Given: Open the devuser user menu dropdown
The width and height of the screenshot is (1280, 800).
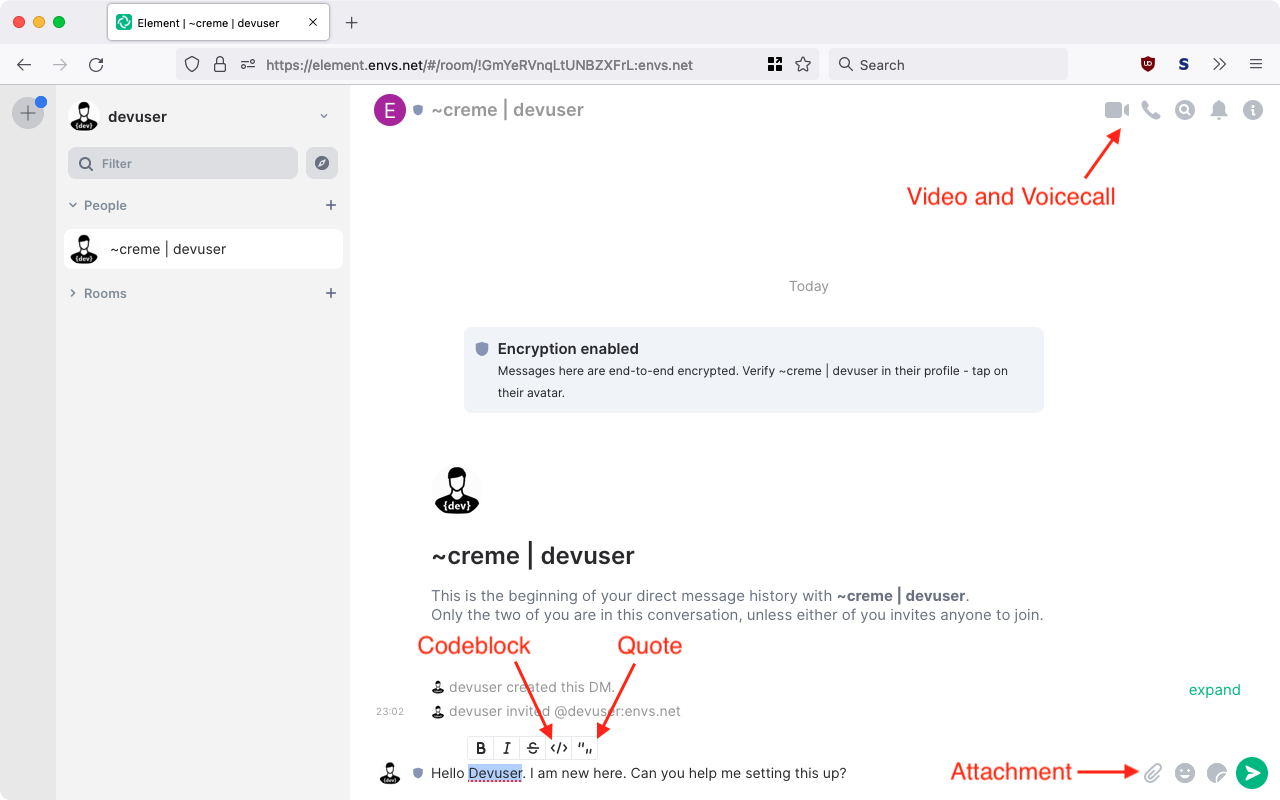Looking at the screenshot, I should click(324, 116).
